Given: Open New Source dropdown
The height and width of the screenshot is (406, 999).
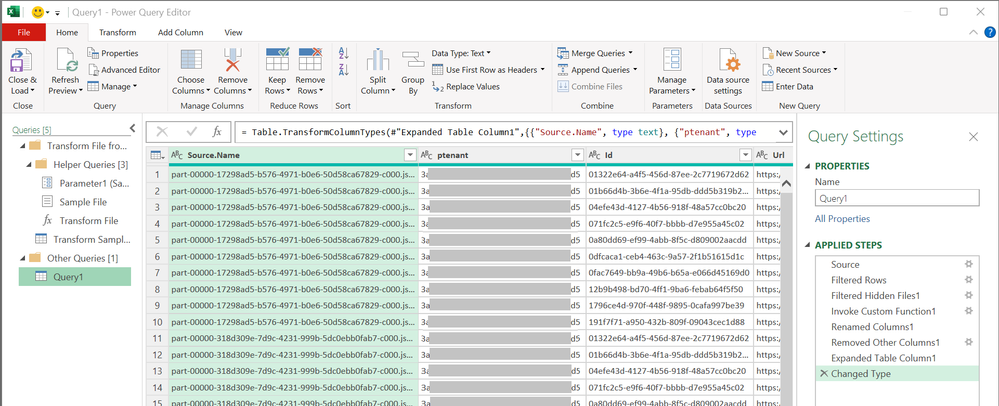Looking at the screenshot, I should [794, 54].
